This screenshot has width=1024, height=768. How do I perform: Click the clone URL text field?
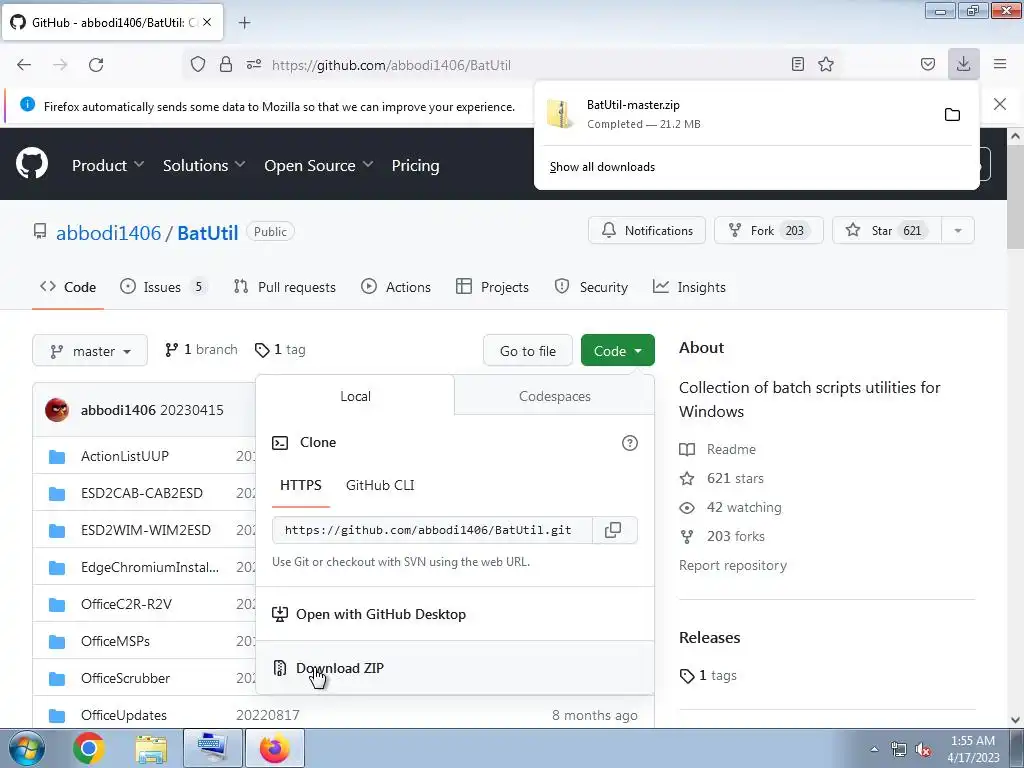tap(432, 530)
